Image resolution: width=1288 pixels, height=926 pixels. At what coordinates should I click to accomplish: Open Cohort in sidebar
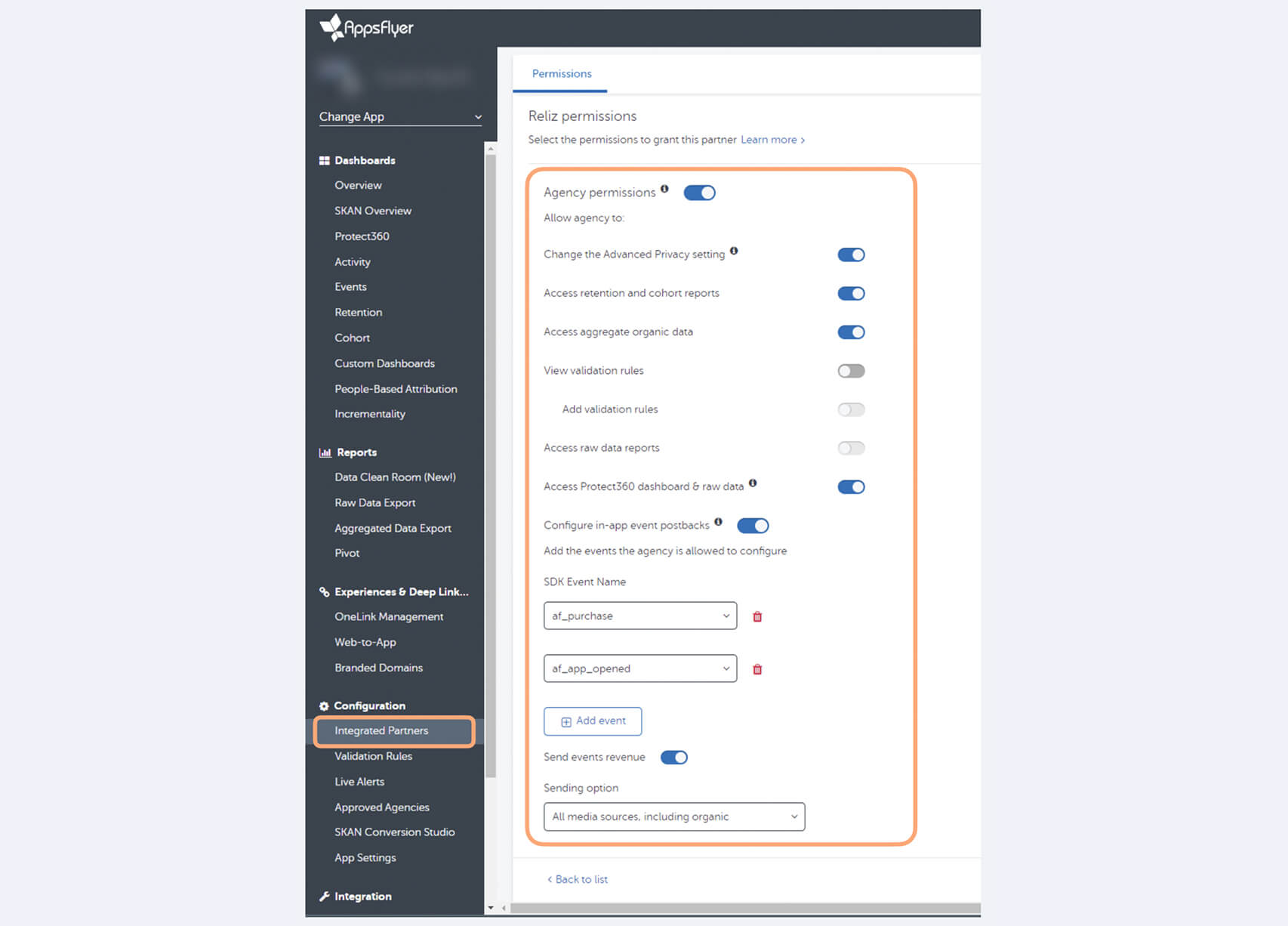352,338
